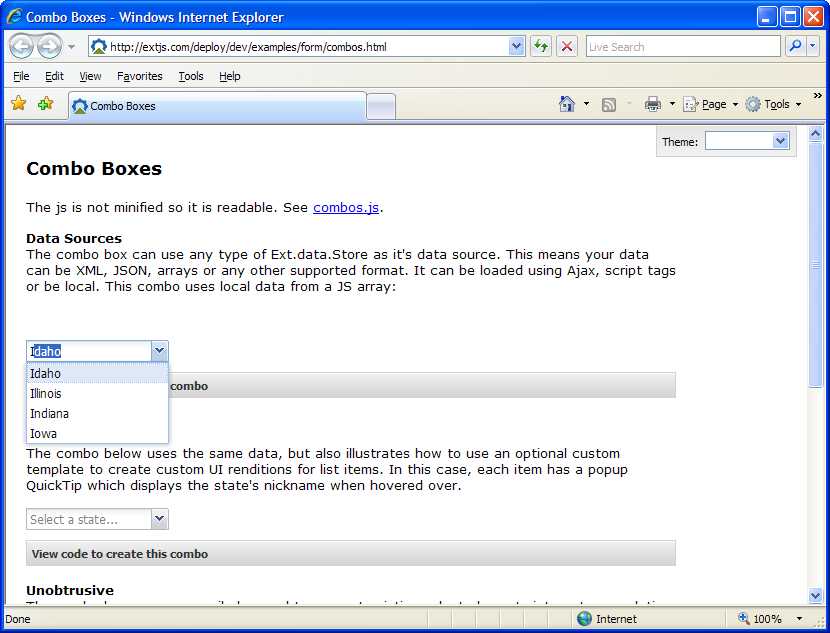Click the Refresh page icon

point(541,47)
